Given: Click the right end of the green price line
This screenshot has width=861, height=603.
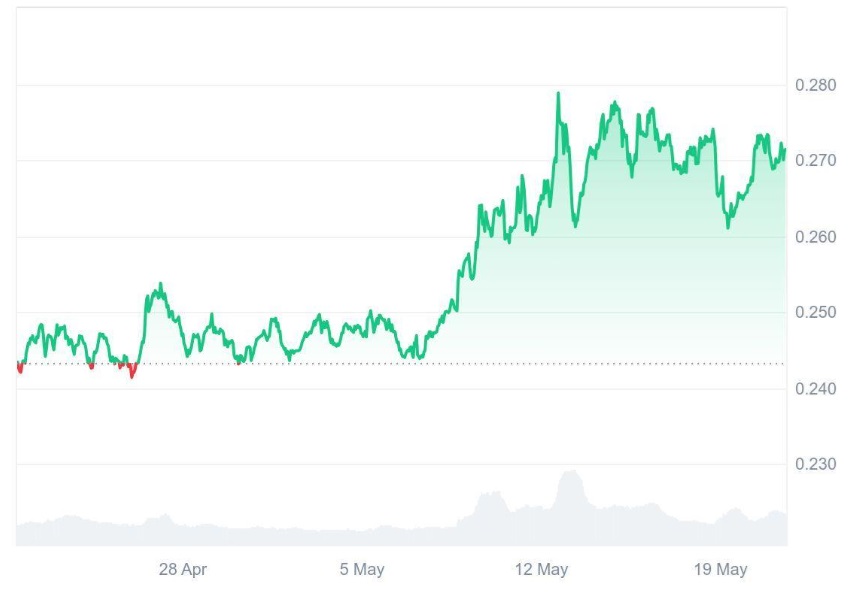Looking at the screenshot, I should pyautogui.click(x=785, y=150).
